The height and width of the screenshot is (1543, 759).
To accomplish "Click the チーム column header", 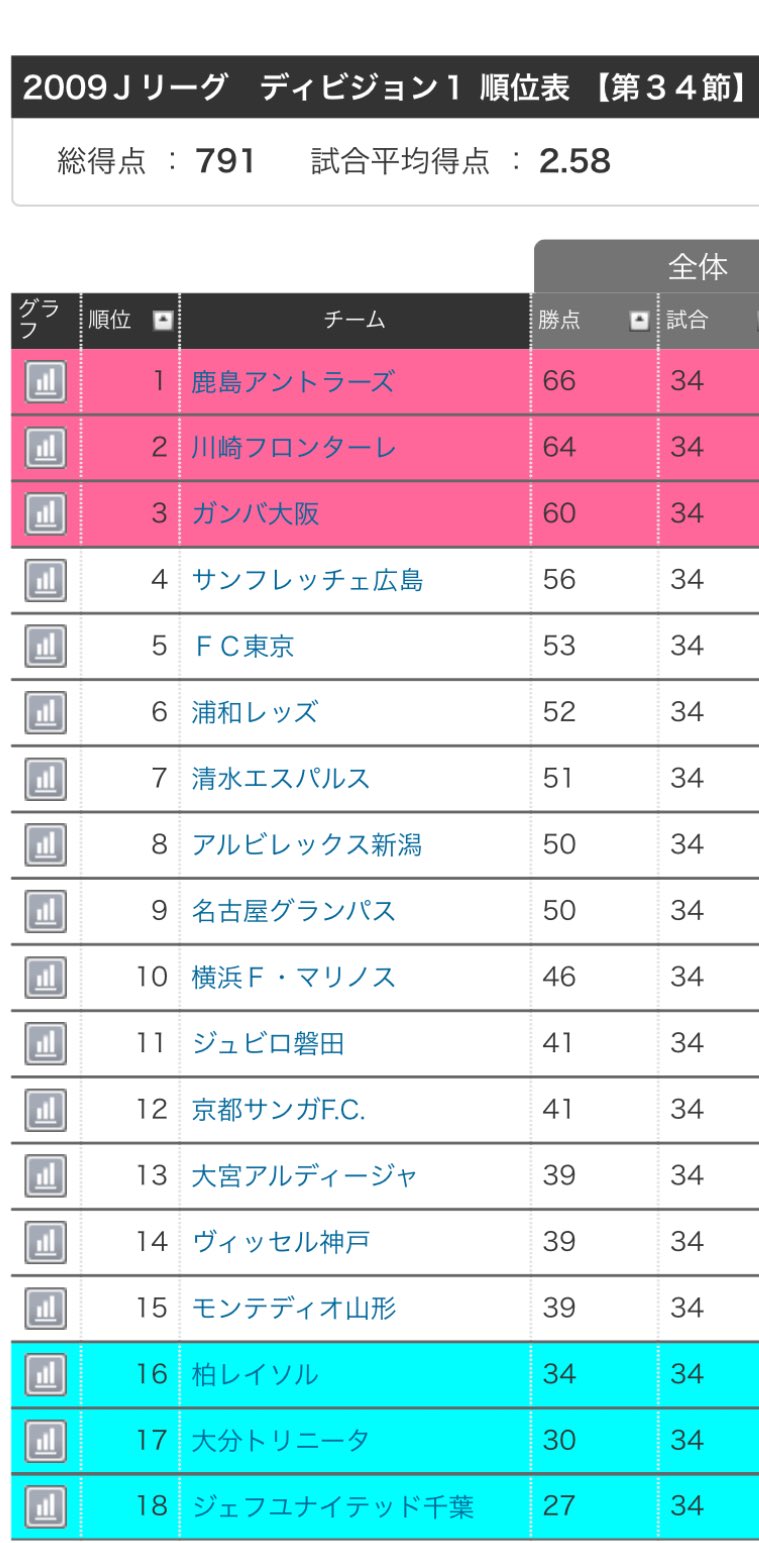I will pos(354,321).
